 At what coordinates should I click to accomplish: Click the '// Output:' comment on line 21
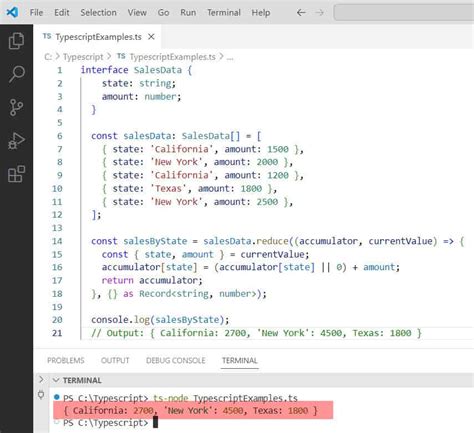click(118, 333)
